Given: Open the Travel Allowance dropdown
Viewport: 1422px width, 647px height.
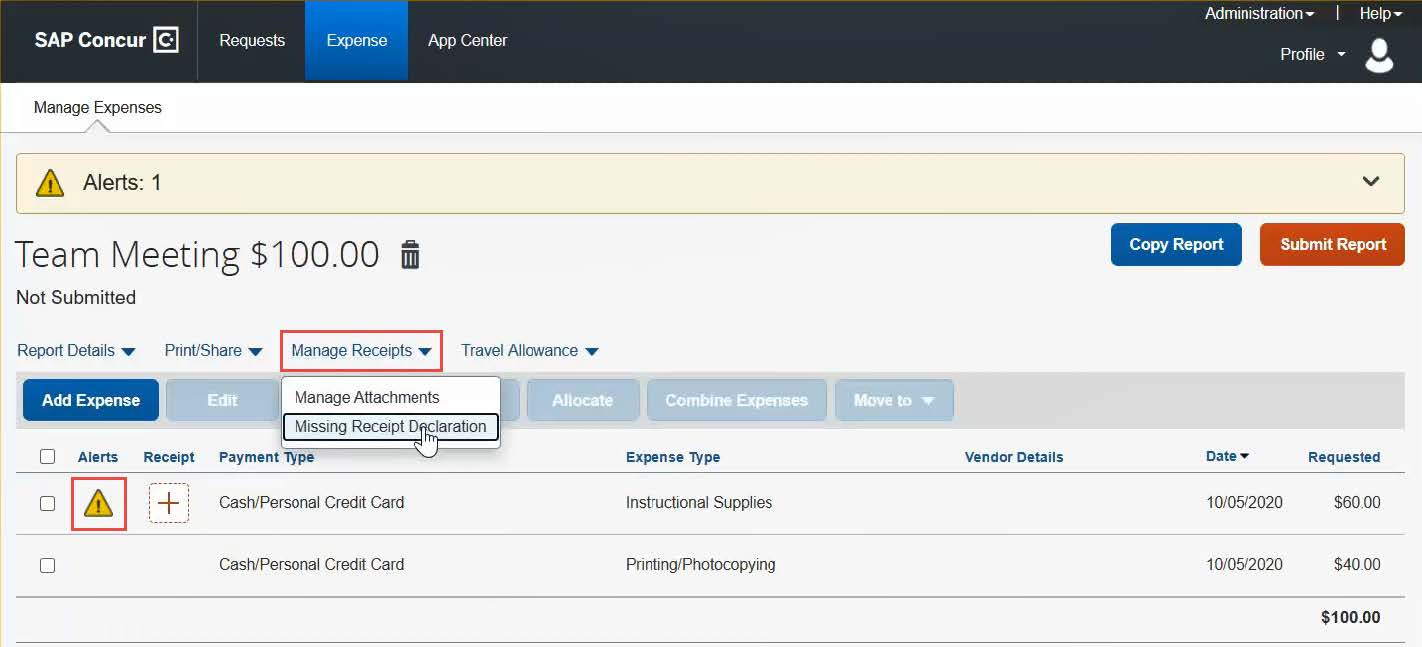Looking at the screenshot, I should point(529,351).
